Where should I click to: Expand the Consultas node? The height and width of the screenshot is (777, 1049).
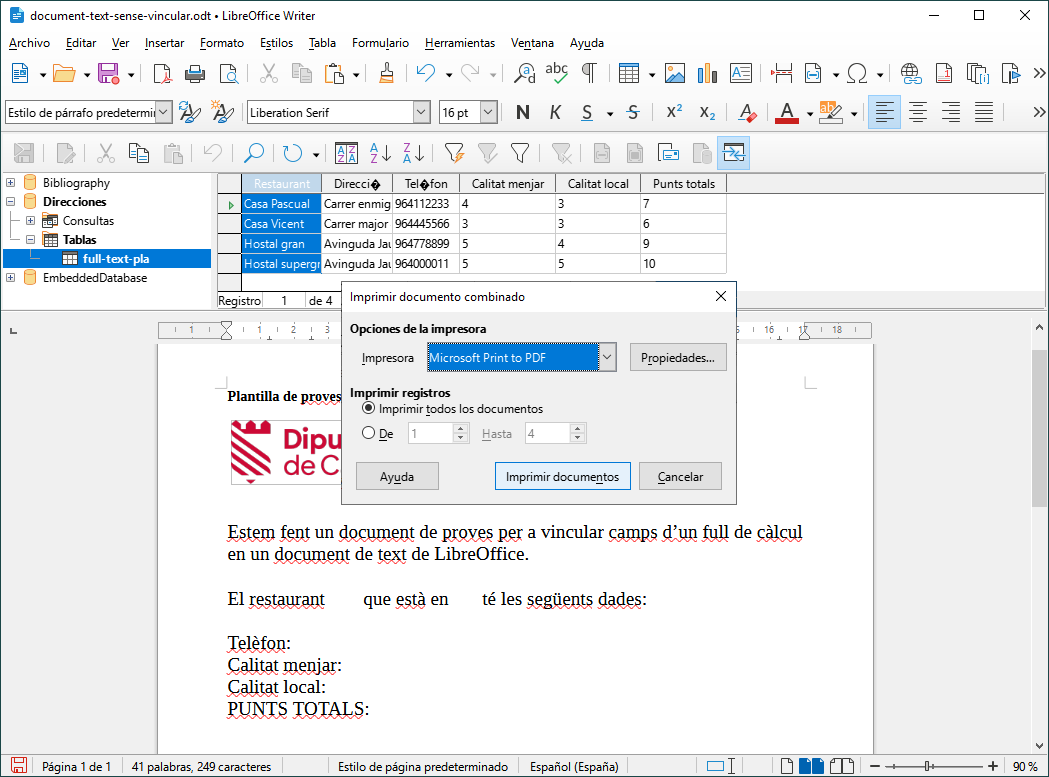pyautogui.click(x=30, y=220)
